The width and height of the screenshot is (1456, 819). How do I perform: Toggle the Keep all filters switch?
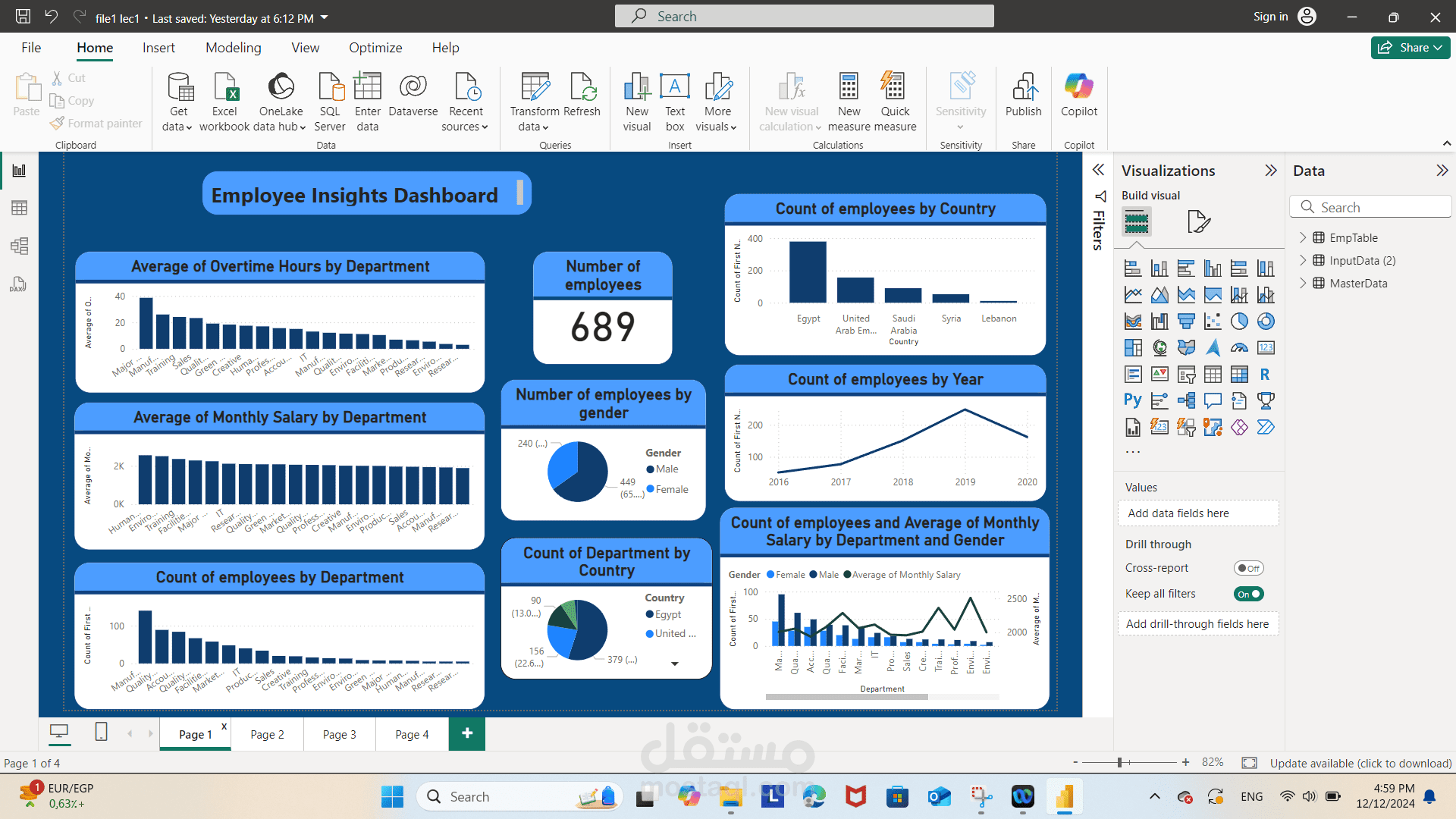tap(1249, 594)
